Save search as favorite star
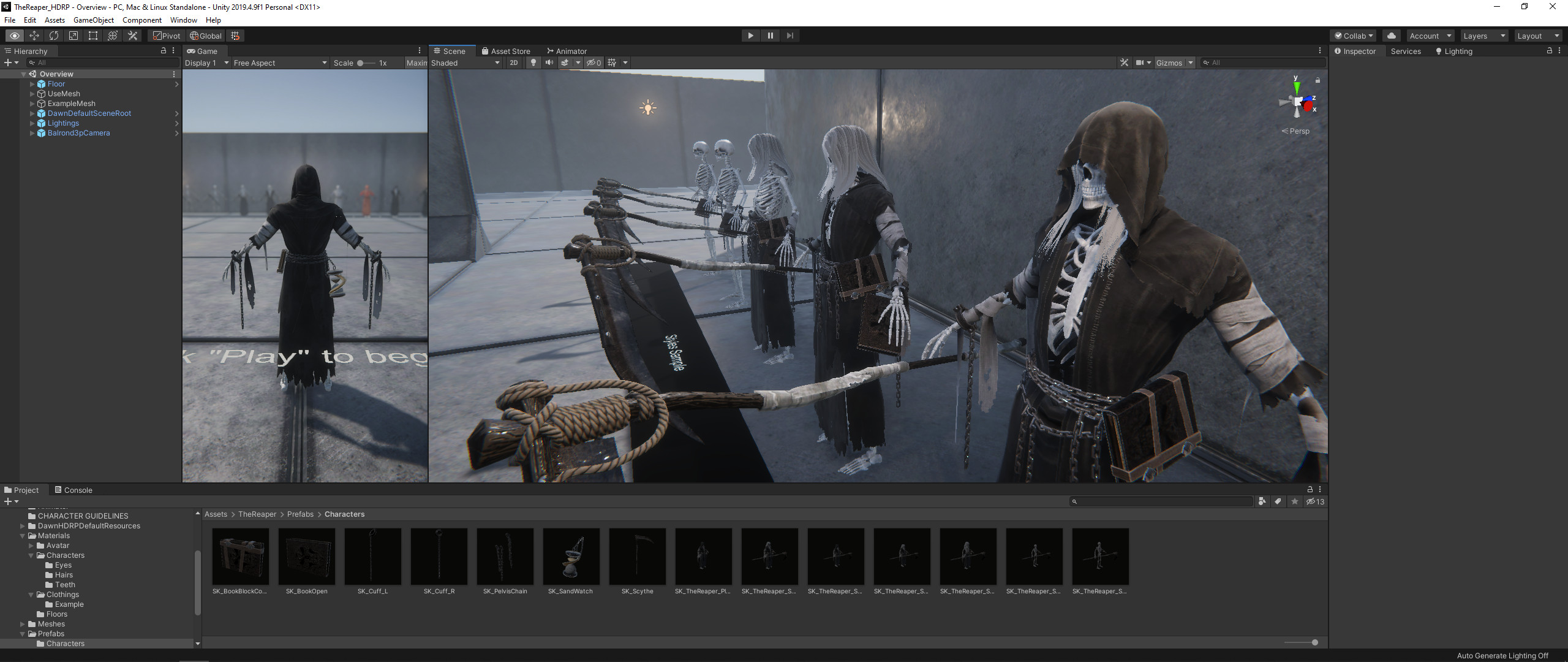1568x662 pixels. point(1295,501)
